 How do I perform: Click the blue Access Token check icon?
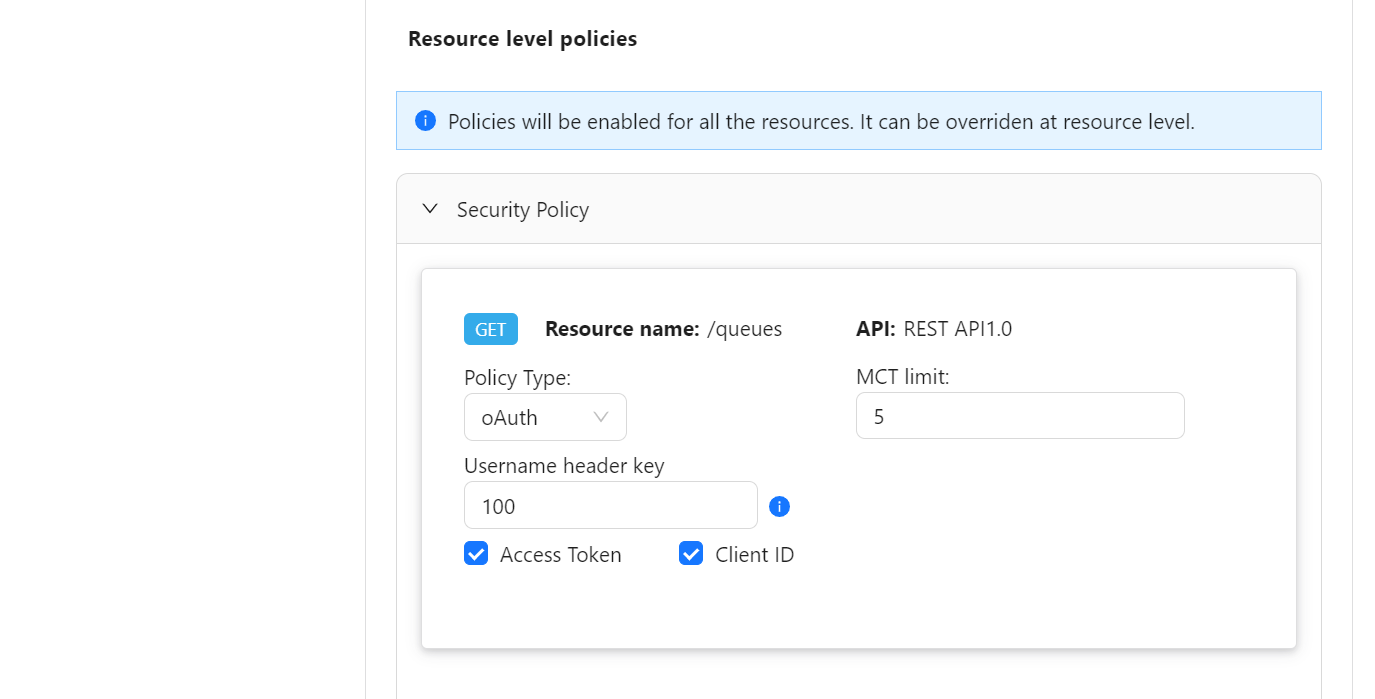pos(476,553)
